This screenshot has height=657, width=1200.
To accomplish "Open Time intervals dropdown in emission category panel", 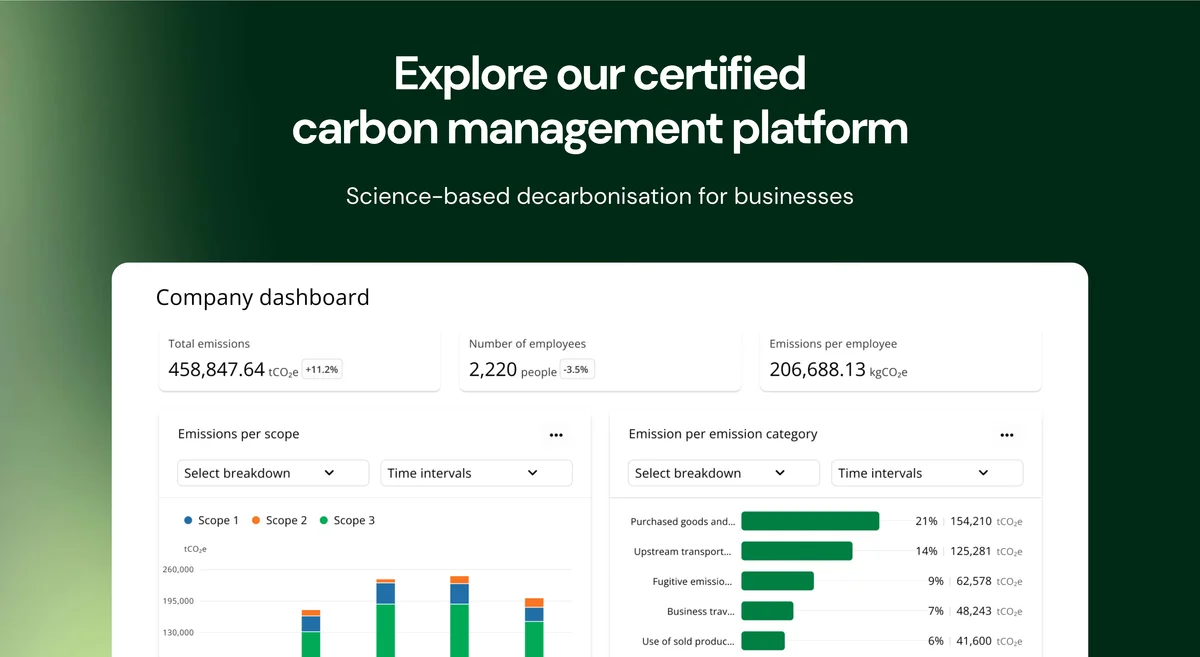I will [x=927, y=473].
